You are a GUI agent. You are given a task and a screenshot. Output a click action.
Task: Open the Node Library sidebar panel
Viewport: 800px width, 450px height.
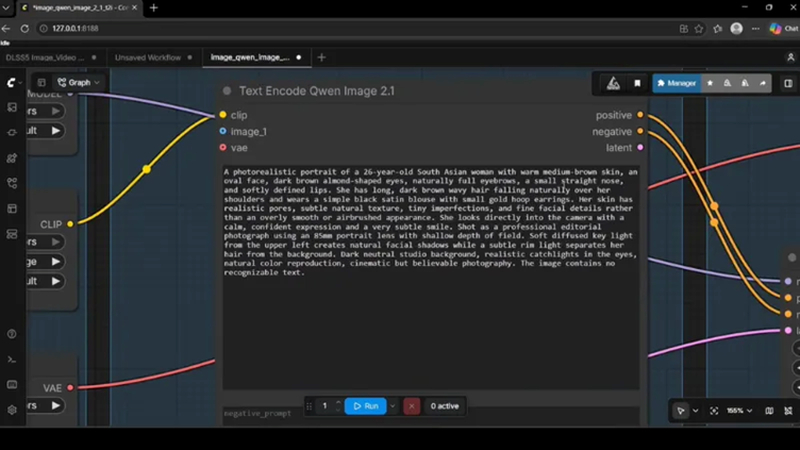pyautogui.click(x=12, y=133)
